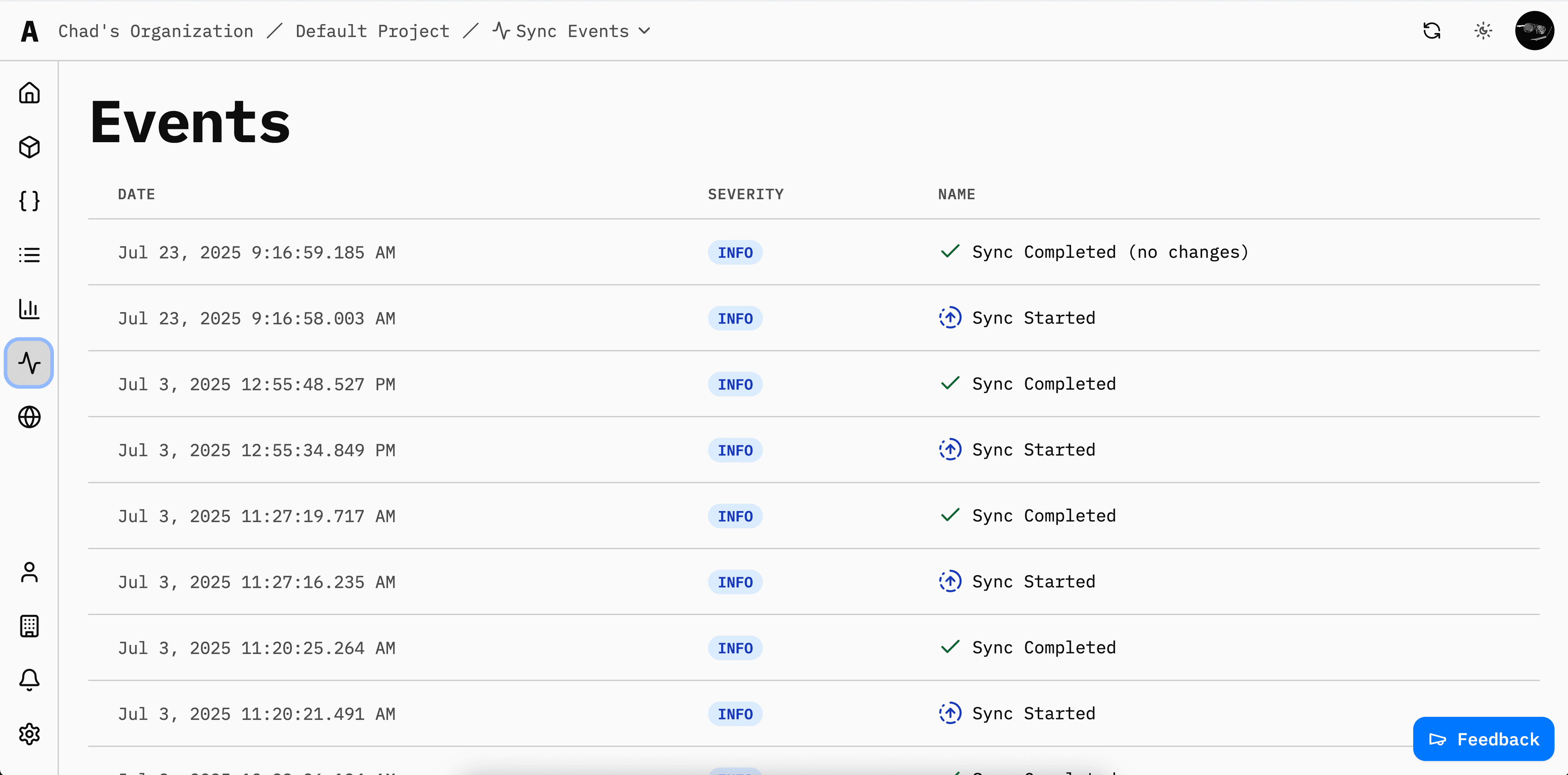Viewport: 1568px width, 775px height.
Task: Click the A logo in top bar
Action: [29, 31]
